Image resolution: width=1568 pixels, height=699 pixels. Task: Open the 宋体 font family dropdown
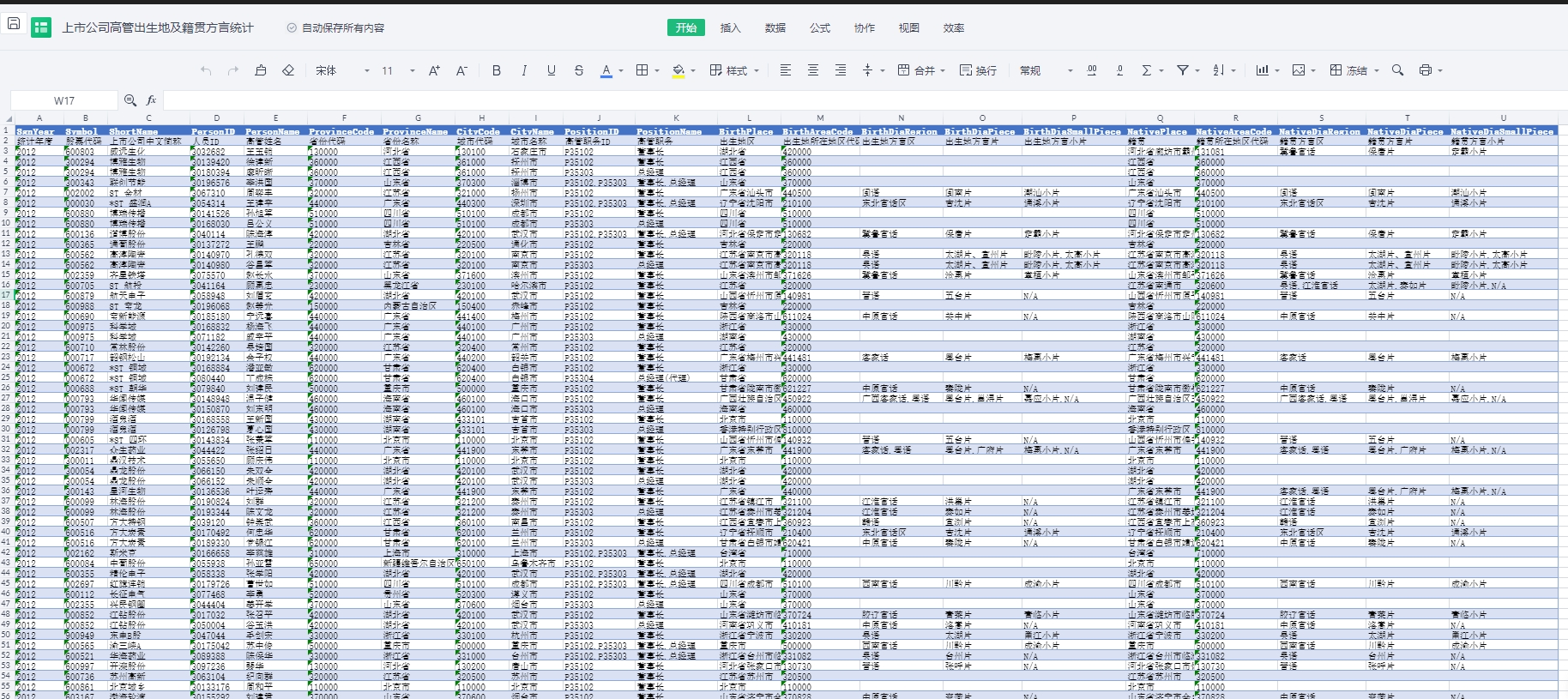coord(342,70)
